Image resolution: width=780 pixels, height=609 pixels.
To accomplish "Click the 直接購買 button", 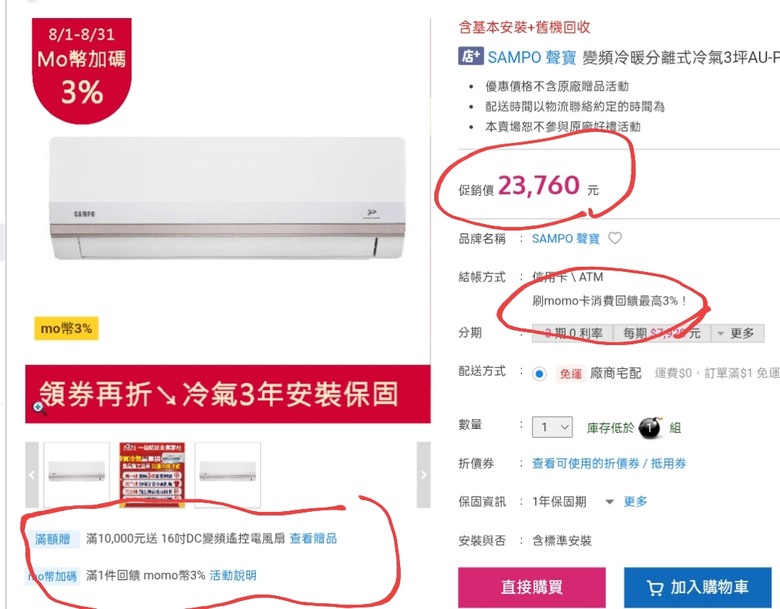I will 532,587.
